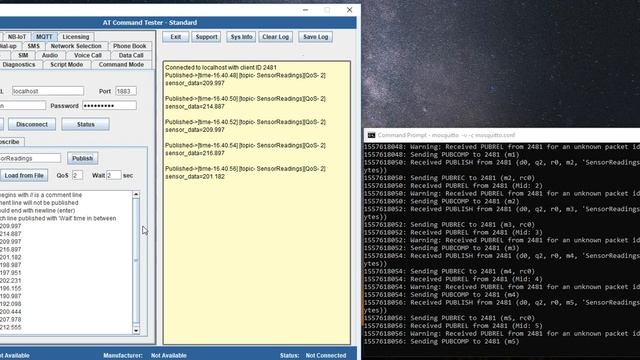The height and width of the screenshot is (360, 640).
Task: Close the AT Command Tester window
Action: click(x=349, y=10)
